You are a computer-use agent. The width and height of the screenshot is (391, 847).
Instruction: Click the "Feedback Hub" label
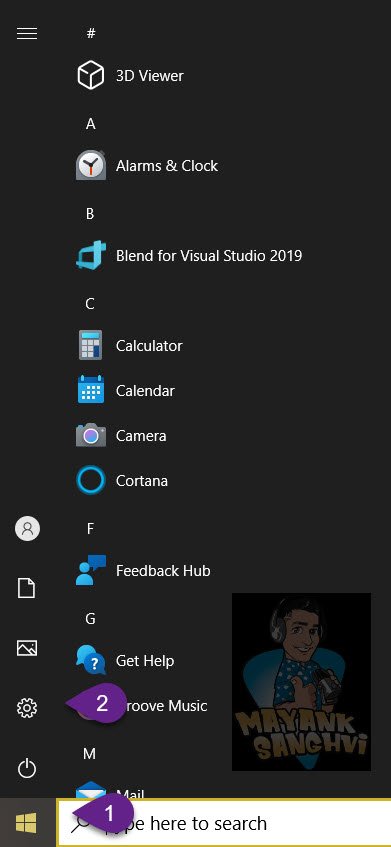coord(163,571)
